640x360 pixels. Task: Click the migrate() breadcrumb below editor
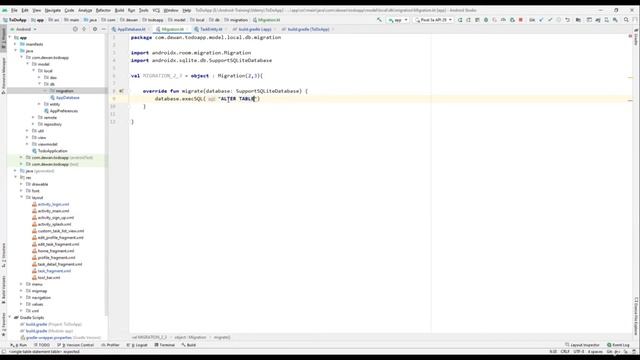click(x=222, y=338)
